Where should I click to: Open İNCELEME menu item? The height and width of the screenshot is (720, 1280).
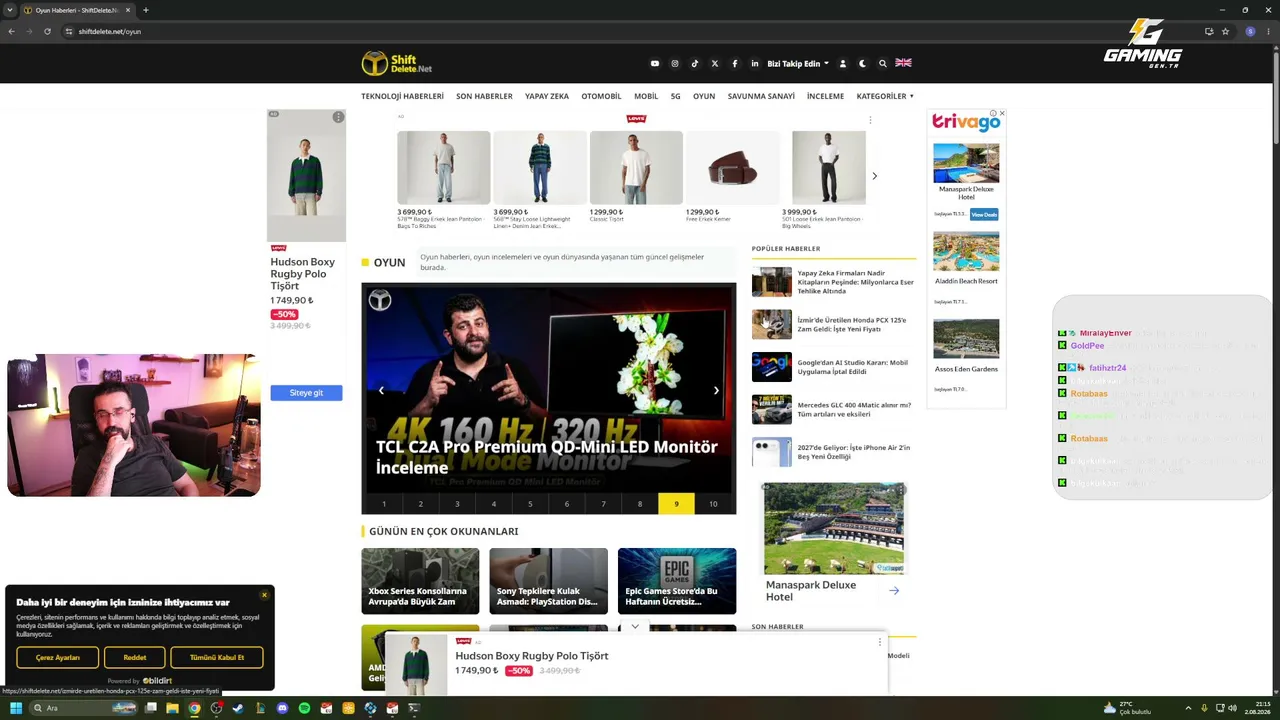[825, 96]
